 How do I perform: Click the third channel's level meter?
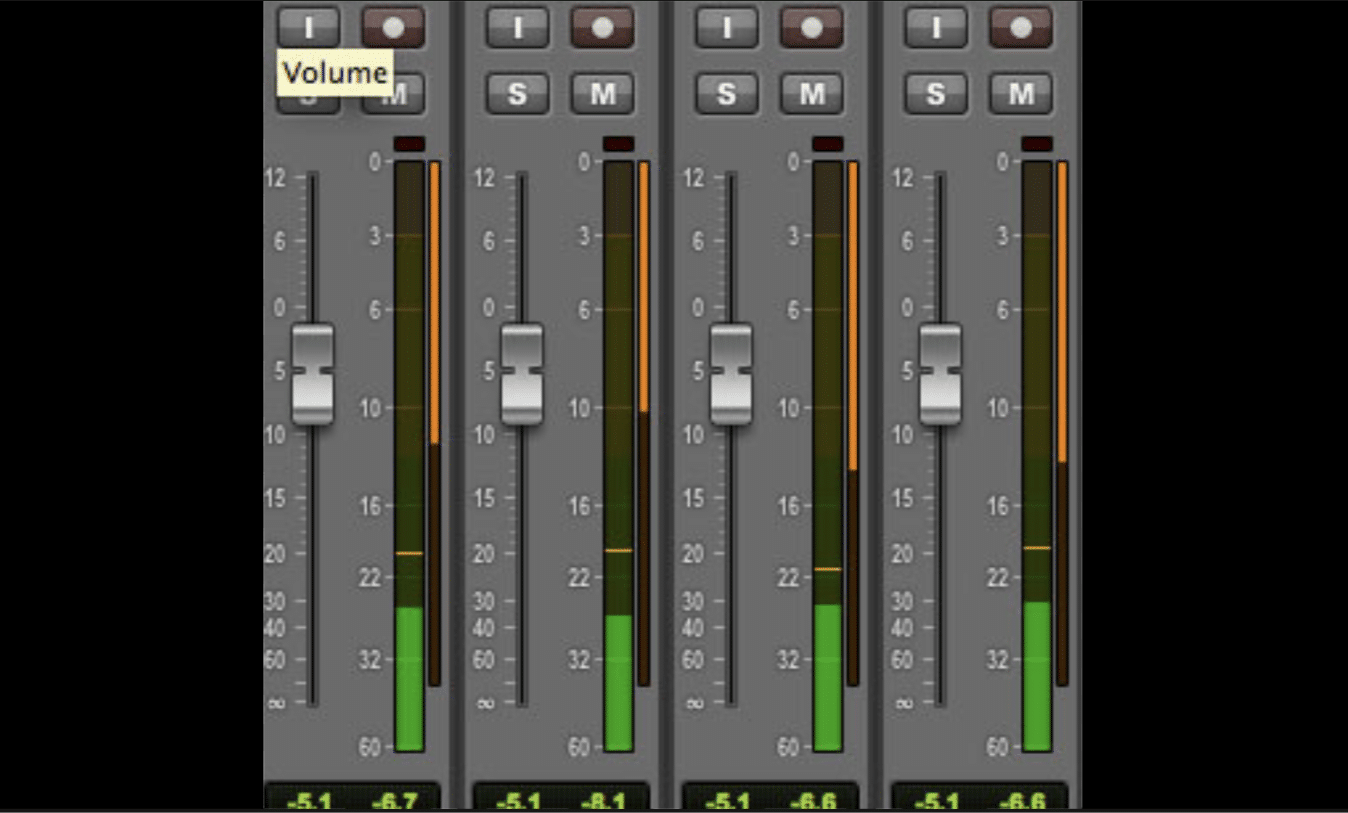(825, 450)
